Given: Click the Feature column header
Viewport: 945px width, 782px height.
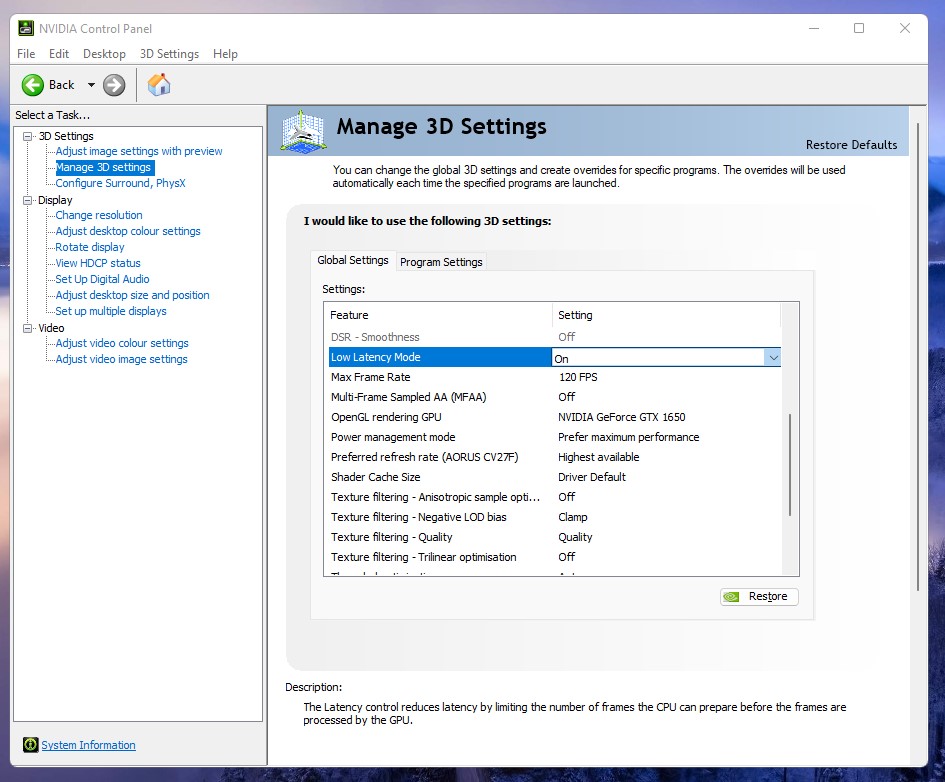Looking at the screenshot, I should [x=438, y=315].
